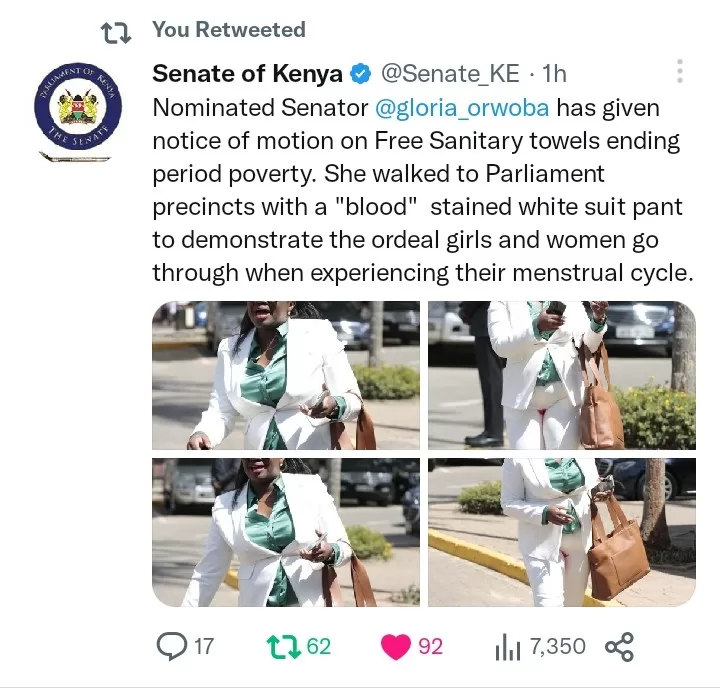The height and width of the screenshot is (697, 720).
Task: Open the bottom-right tweet photo
Action: pos(562,532)
